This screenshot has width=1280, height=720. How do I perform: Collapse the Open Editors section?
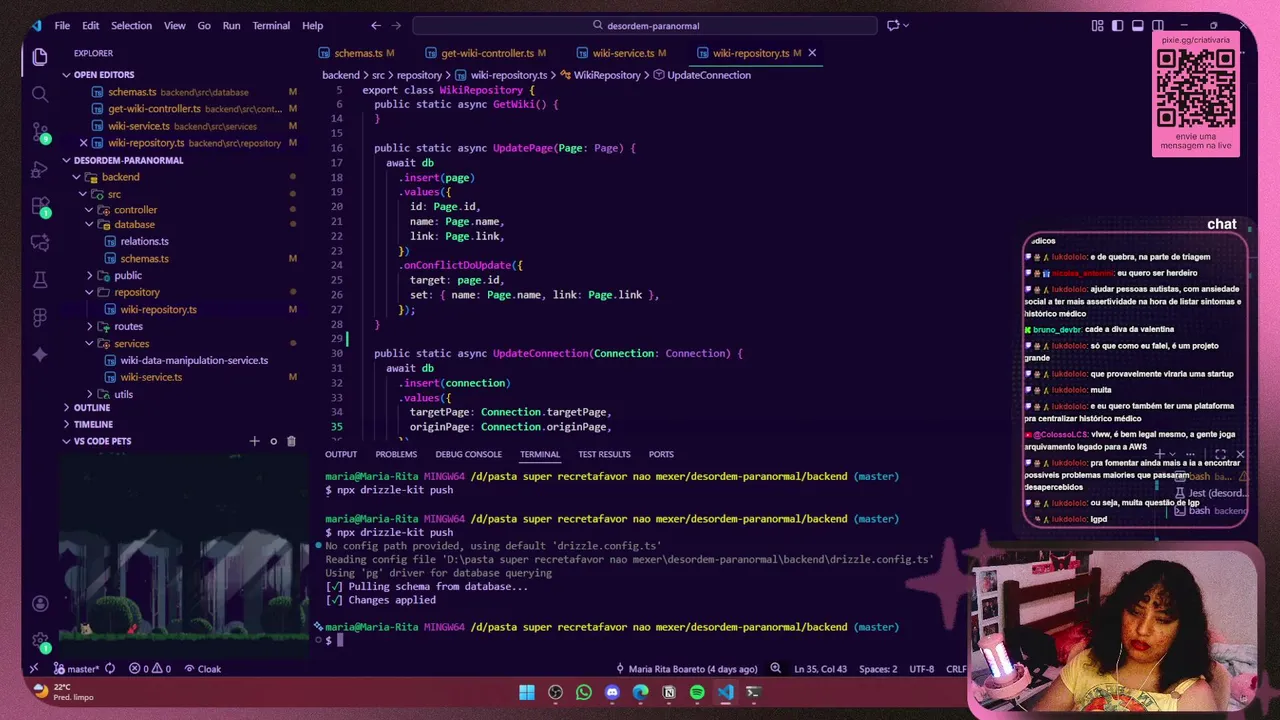click(x=66, y=75)
